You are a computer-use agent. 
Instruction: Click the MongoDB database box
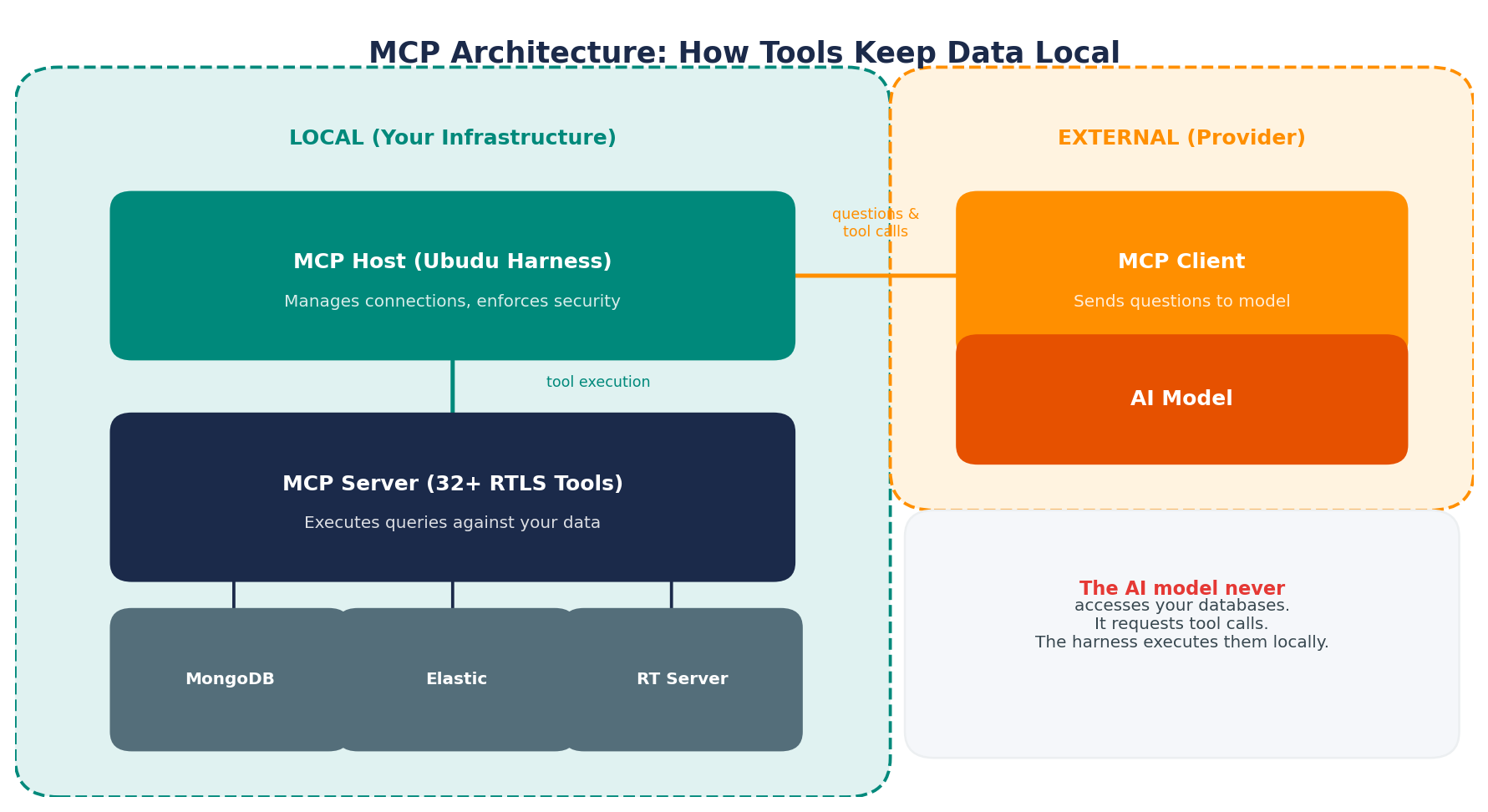(x=230, y=679)
